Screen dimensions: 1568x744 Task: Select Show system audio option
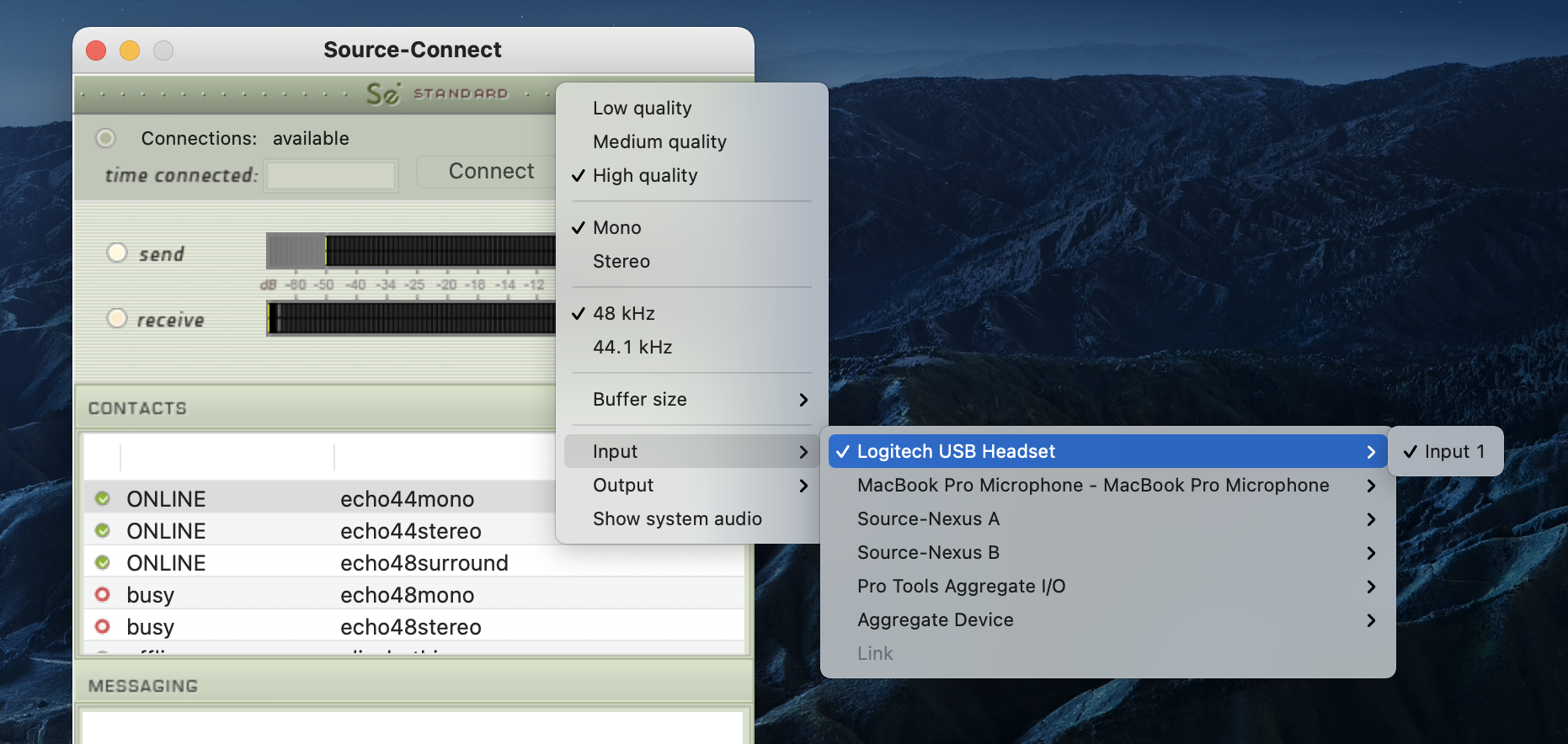pos(677,519)
